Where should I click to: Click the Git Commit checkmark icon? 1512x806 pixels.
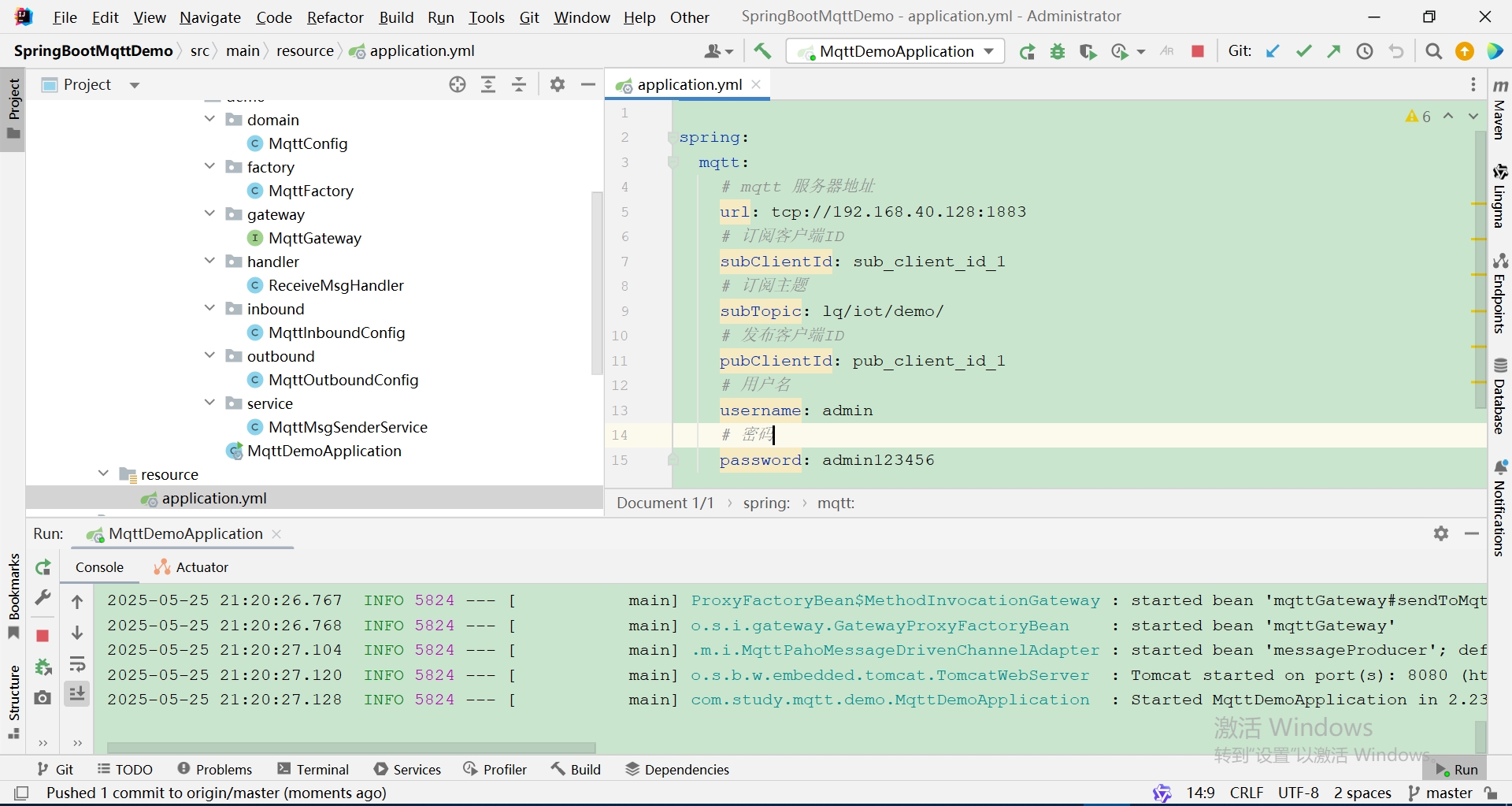1304,51
